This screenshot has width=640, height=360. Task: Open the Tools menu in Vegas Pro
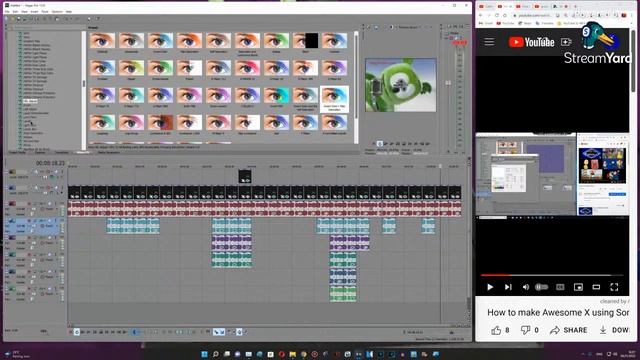click(x=45, y=11)
